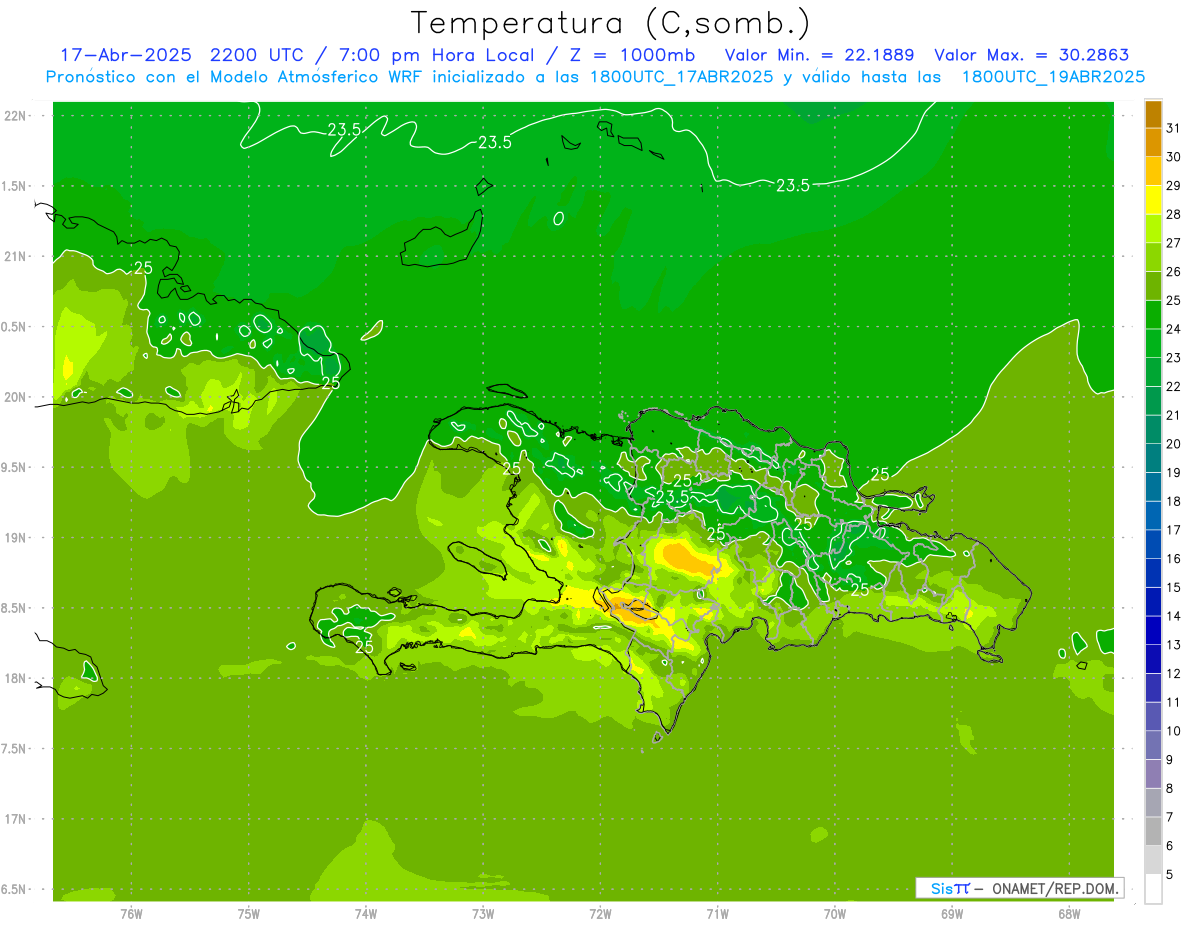This screenshot has height=927, width=1200.
Task: Pick the colorbar band between 14 and 15
Action: [1153, 602]
